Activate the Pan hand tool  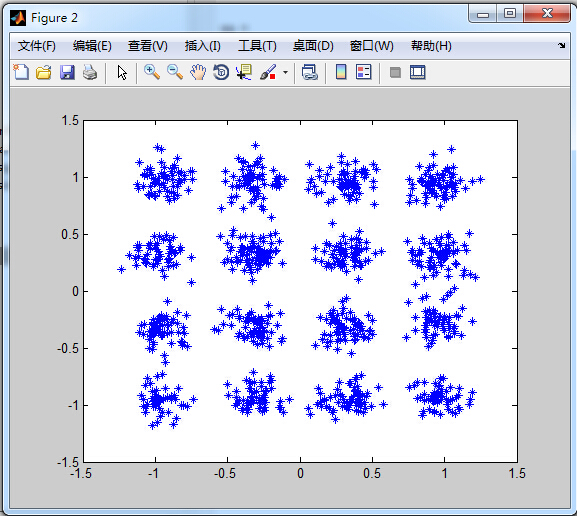pyautogui.click(x=198, y=72)
